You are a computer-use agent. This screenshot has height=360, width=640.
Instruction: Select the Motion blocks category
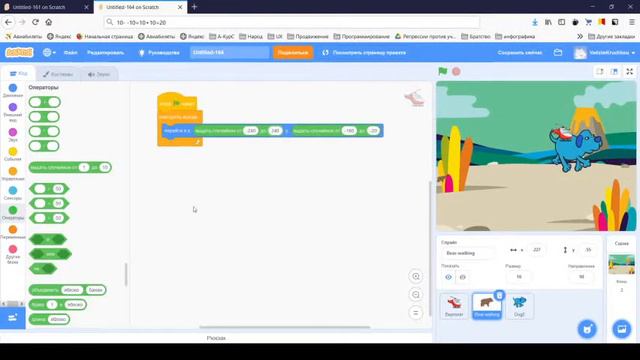click(13, 91)
